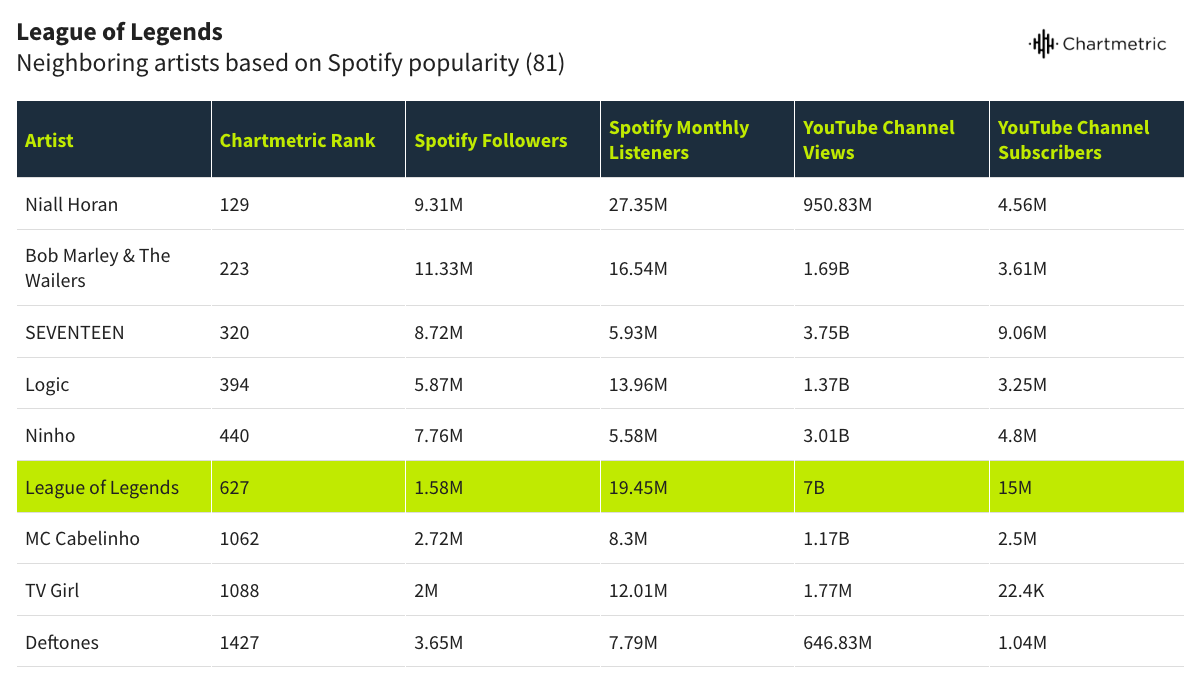The image size is (1200, 683).
Task: Click highlighted League of Legends row
Action: point(102,488)
